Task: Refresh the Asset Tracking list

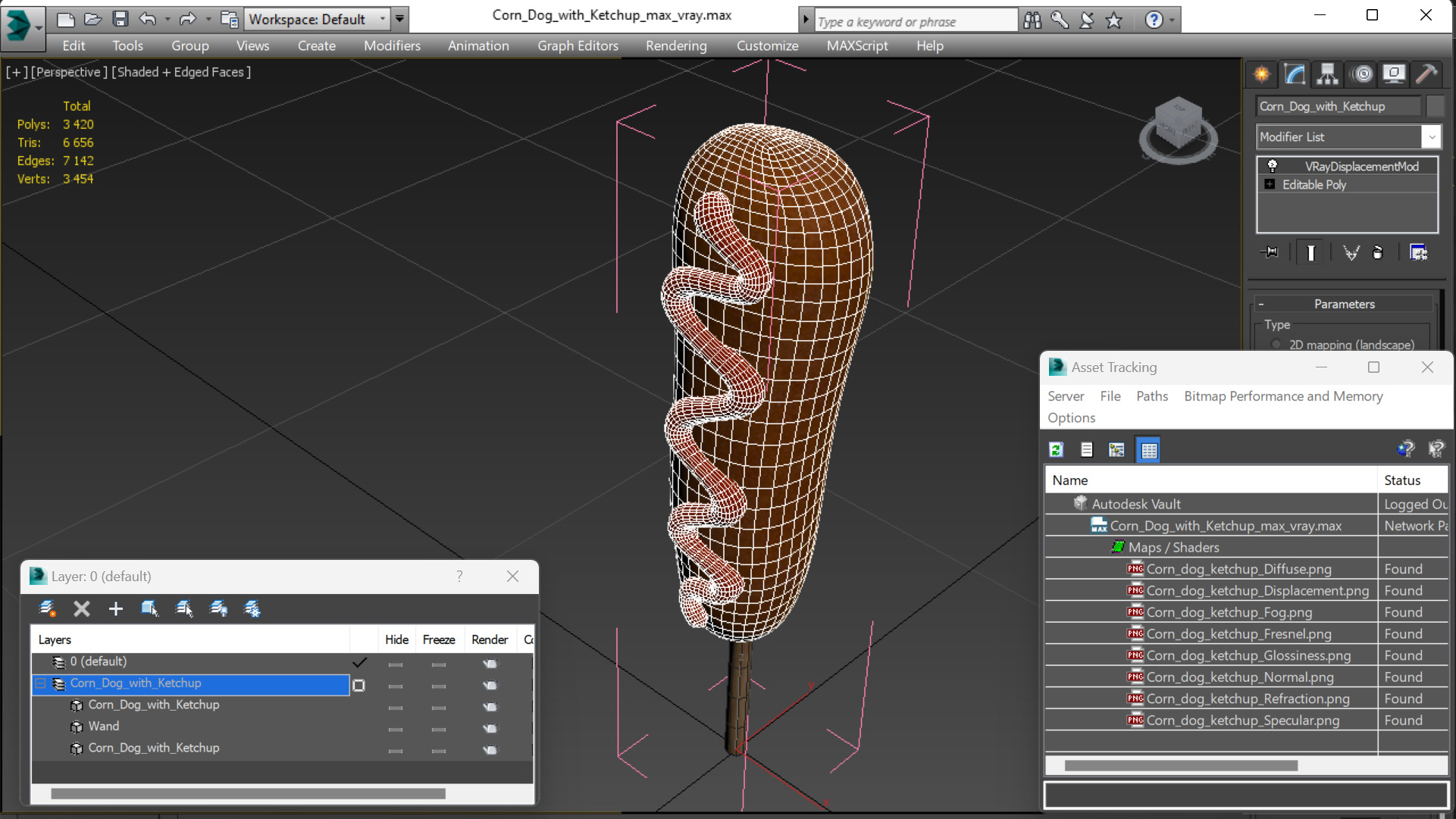Action: [1056, 450]
